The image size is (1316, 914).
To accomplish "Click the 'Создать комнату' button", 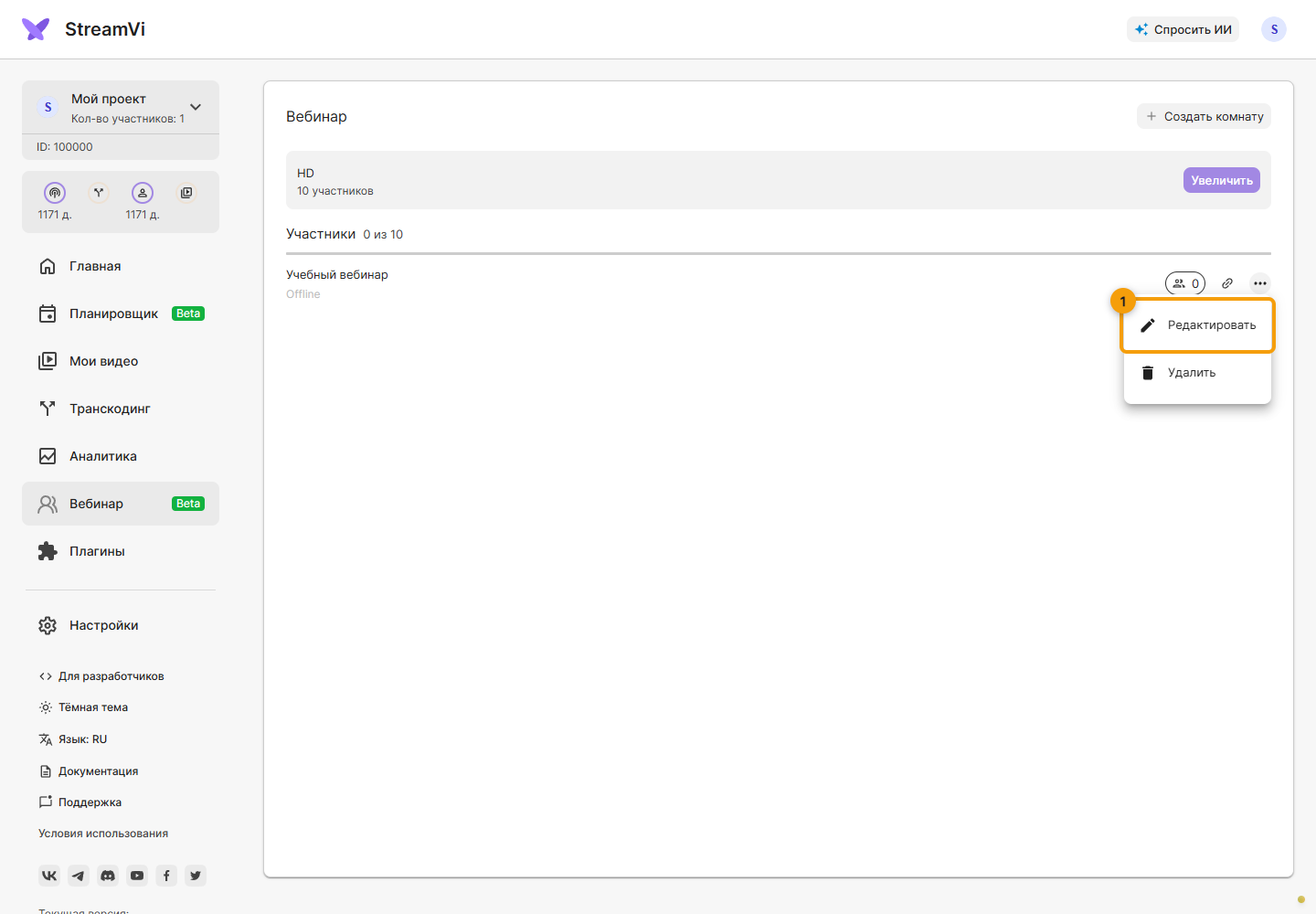I will (x=1204, y=116).
